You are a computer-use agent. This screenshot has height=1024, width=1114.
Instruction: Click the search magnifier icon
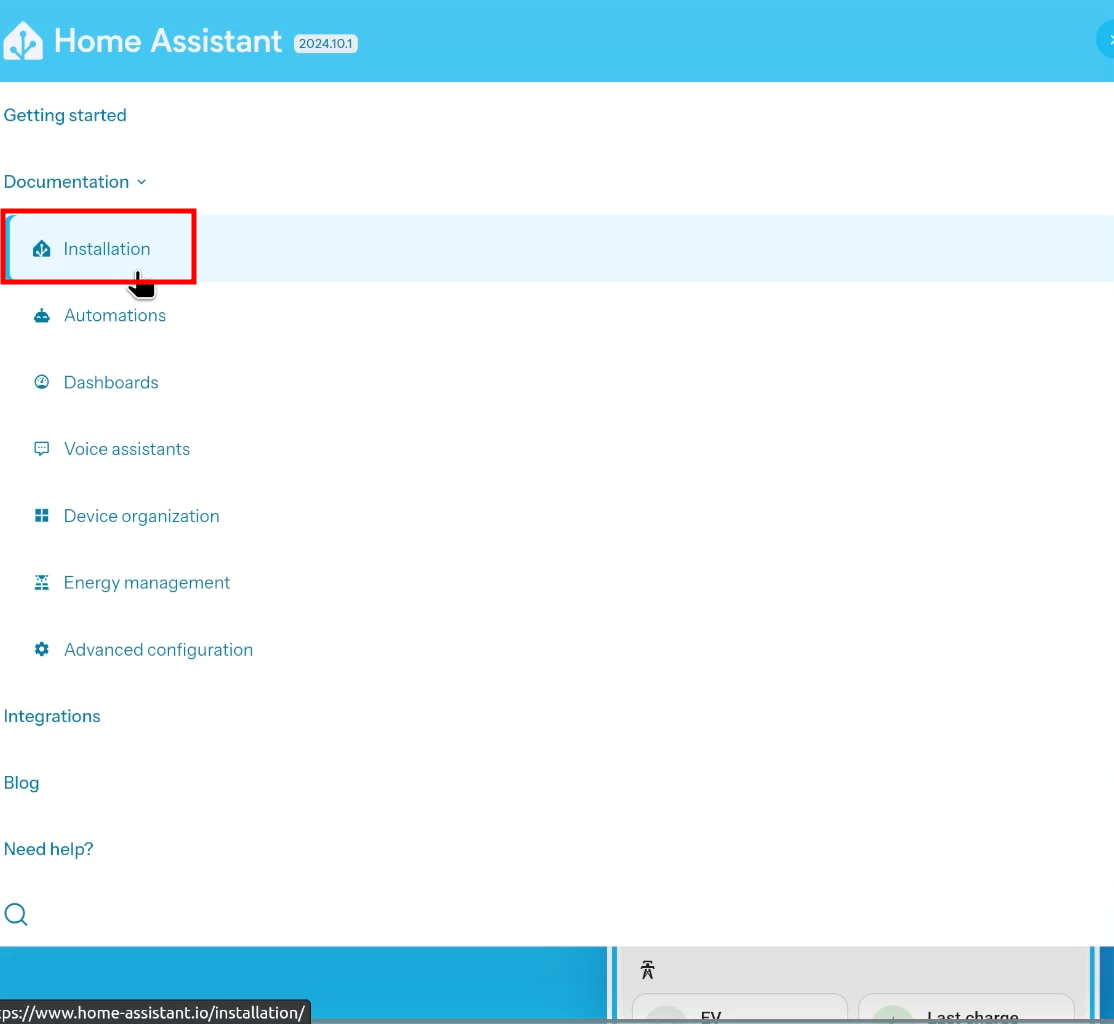pyautogui.click(x=16, y=915)
